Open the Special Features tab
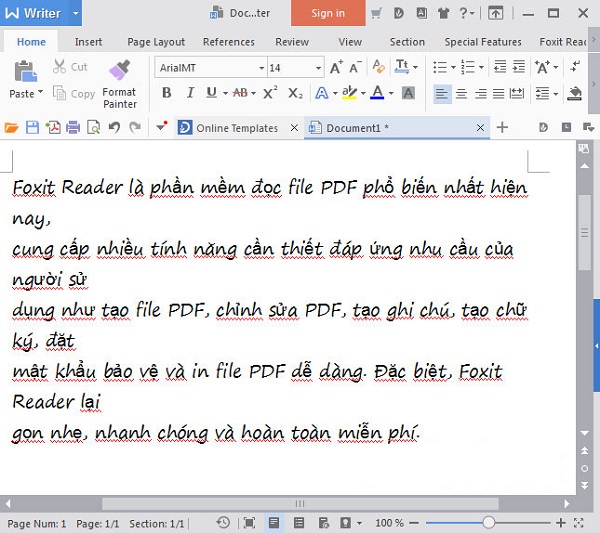600x533 pixels. [x=483, y=42]
